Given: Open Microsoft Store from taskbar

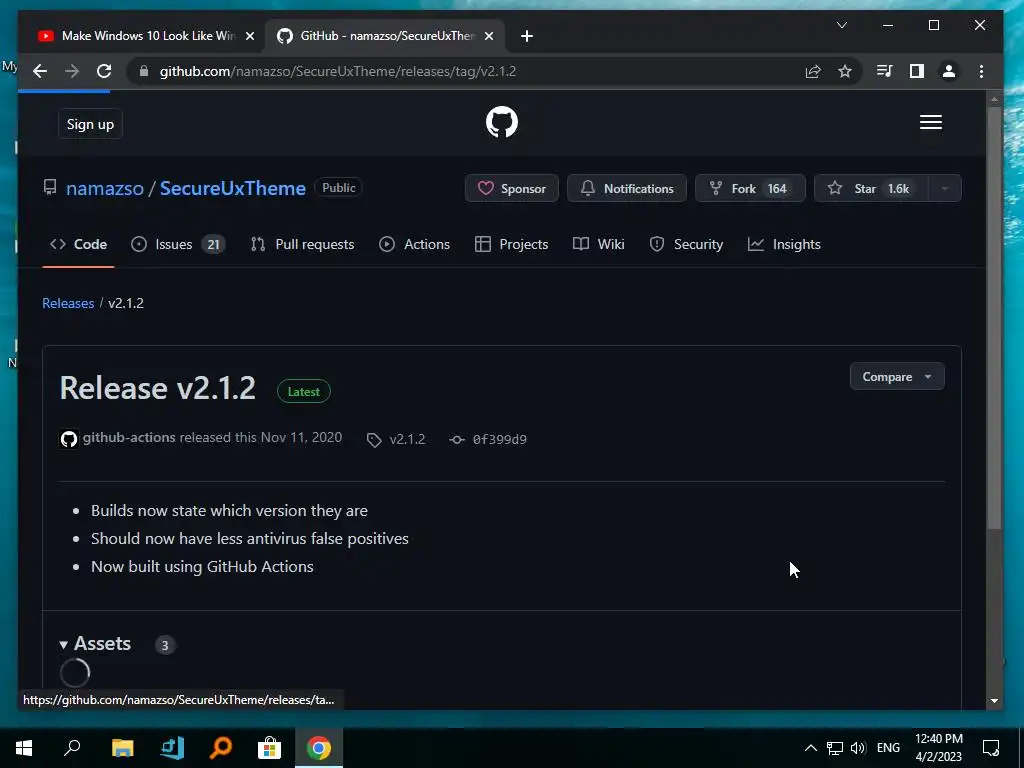Looking at the screenshot, I should point(269,748).
